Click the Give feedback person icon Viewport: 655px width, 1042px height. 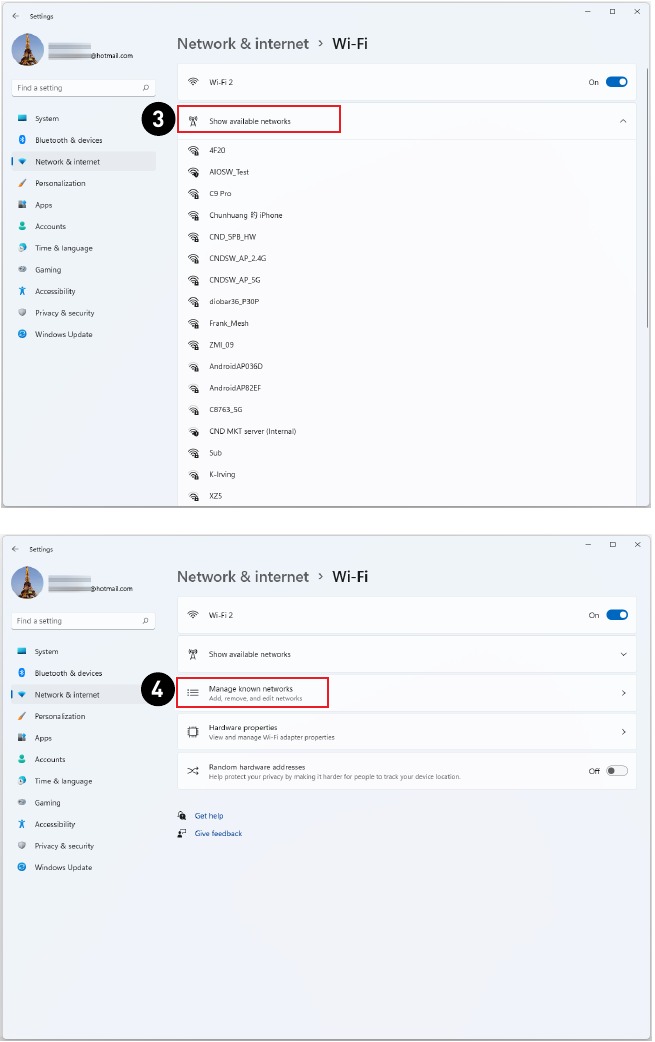coord(182,833)
